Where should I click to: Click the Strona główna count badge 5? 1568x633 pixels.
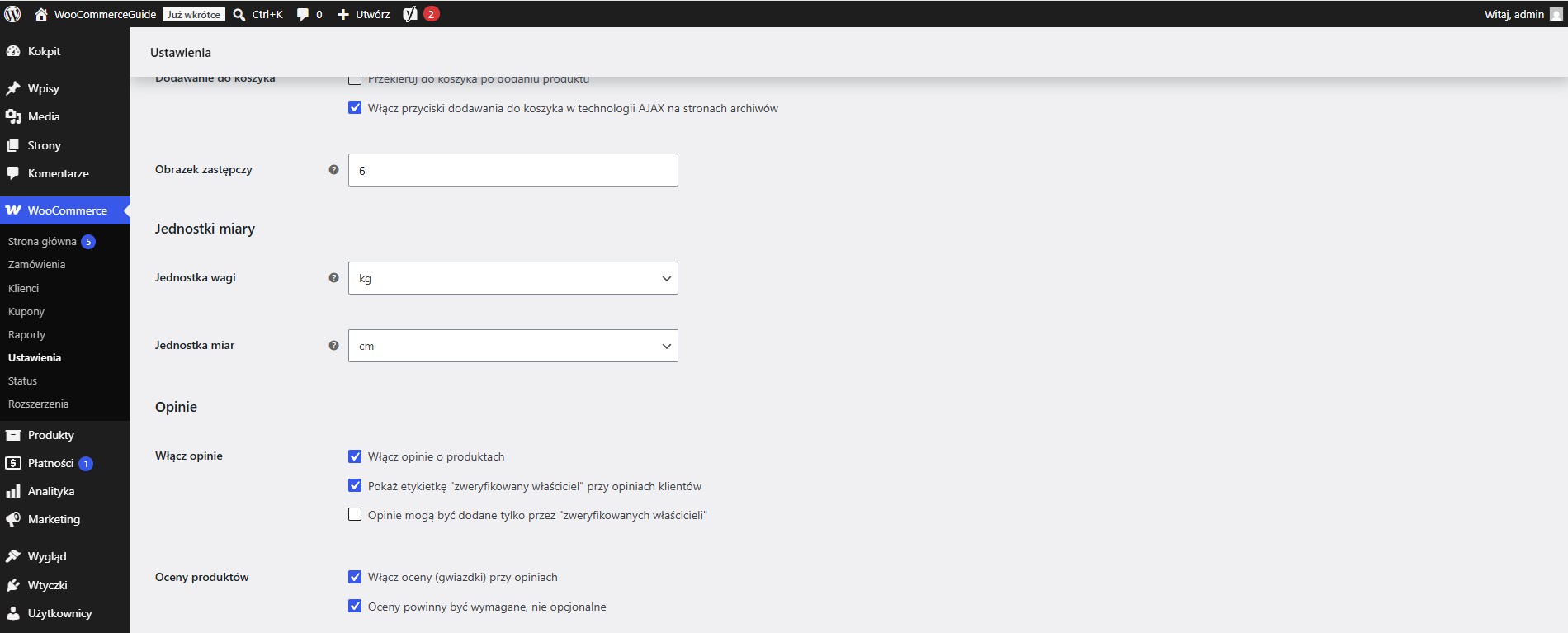[88, 242]
